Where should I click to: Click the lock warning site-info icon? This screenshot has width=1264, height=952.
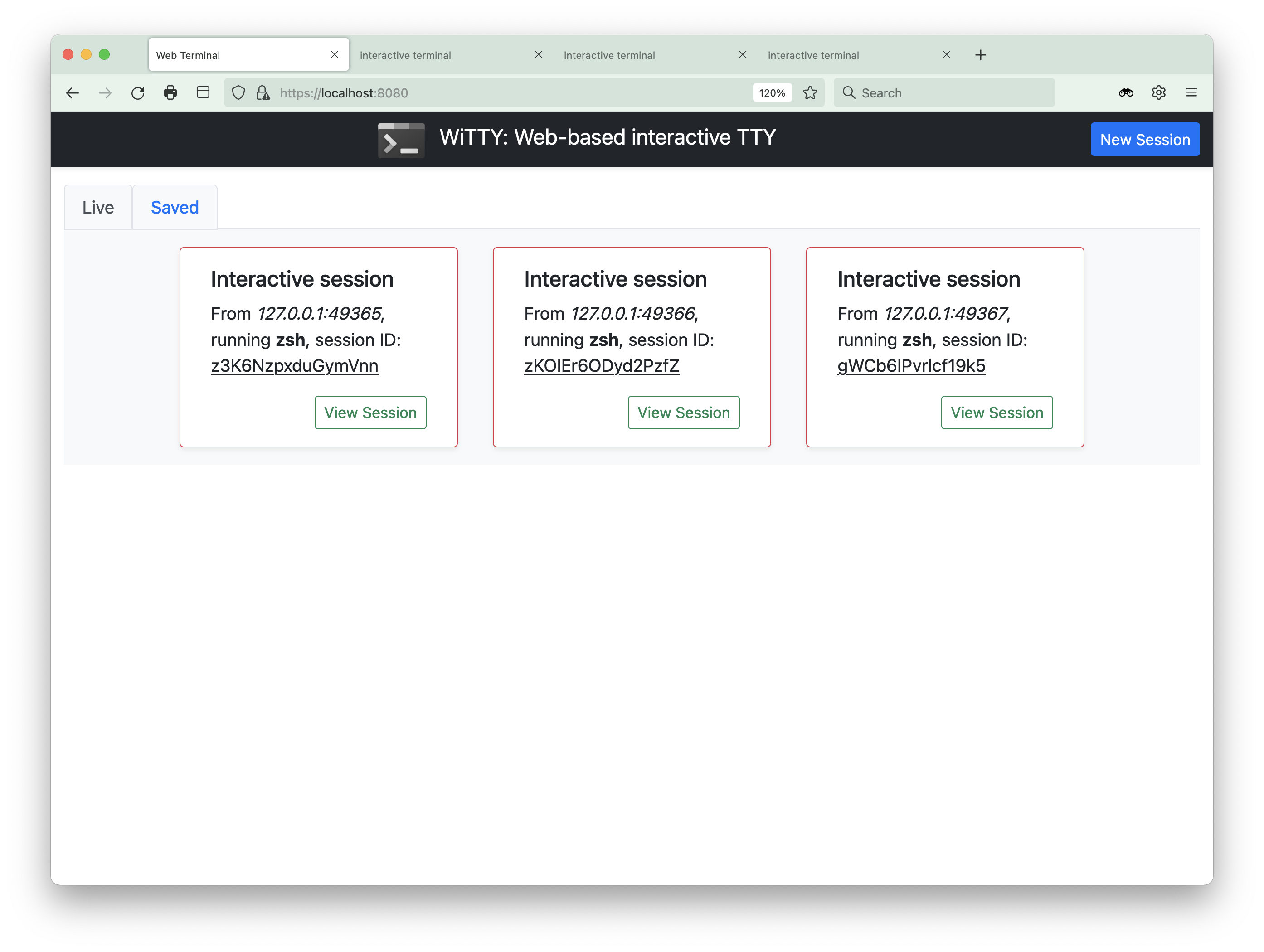[263, 93]
